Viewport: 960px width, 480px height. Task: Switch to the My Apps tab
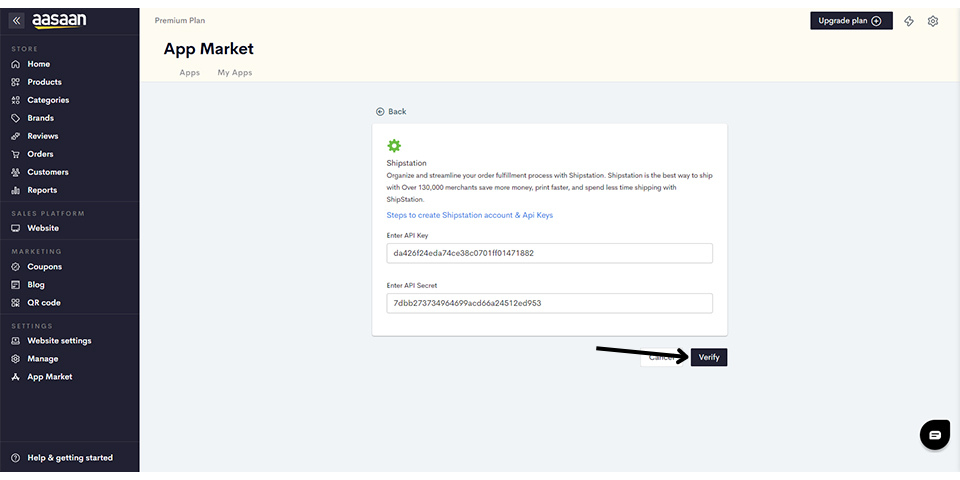coord(234,72)
